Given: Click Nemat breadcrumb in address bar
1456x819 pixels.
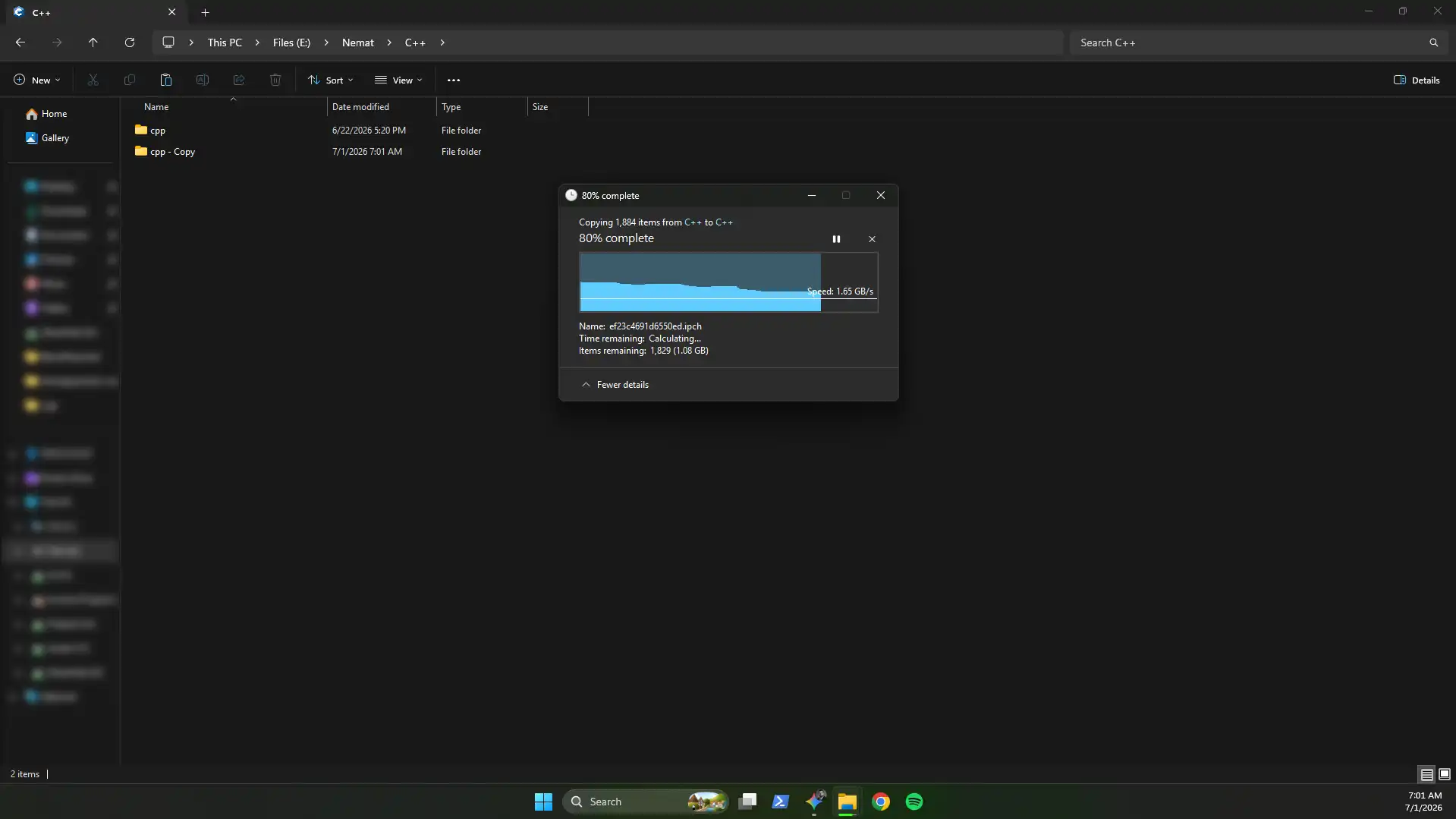Looking at the screenshot, I should 357,43.
